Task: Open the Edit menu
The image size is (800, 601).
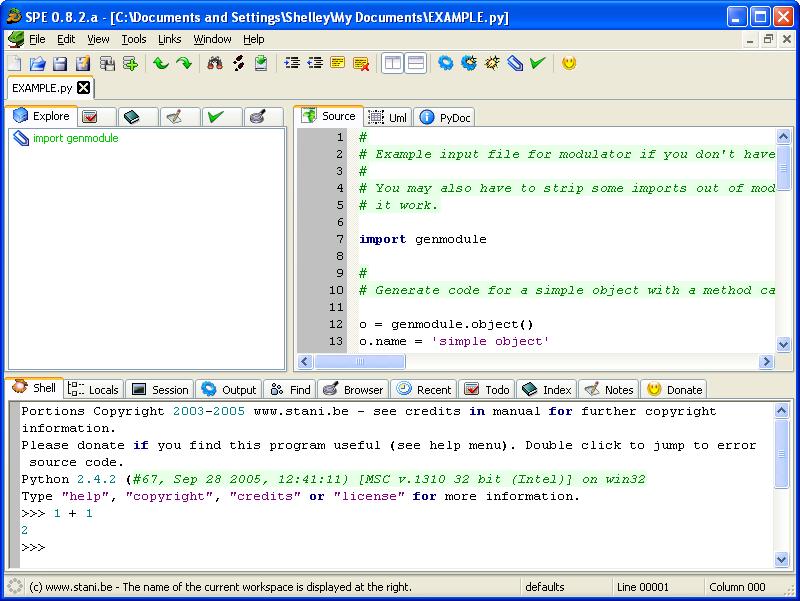Action: tap(66, 39)
